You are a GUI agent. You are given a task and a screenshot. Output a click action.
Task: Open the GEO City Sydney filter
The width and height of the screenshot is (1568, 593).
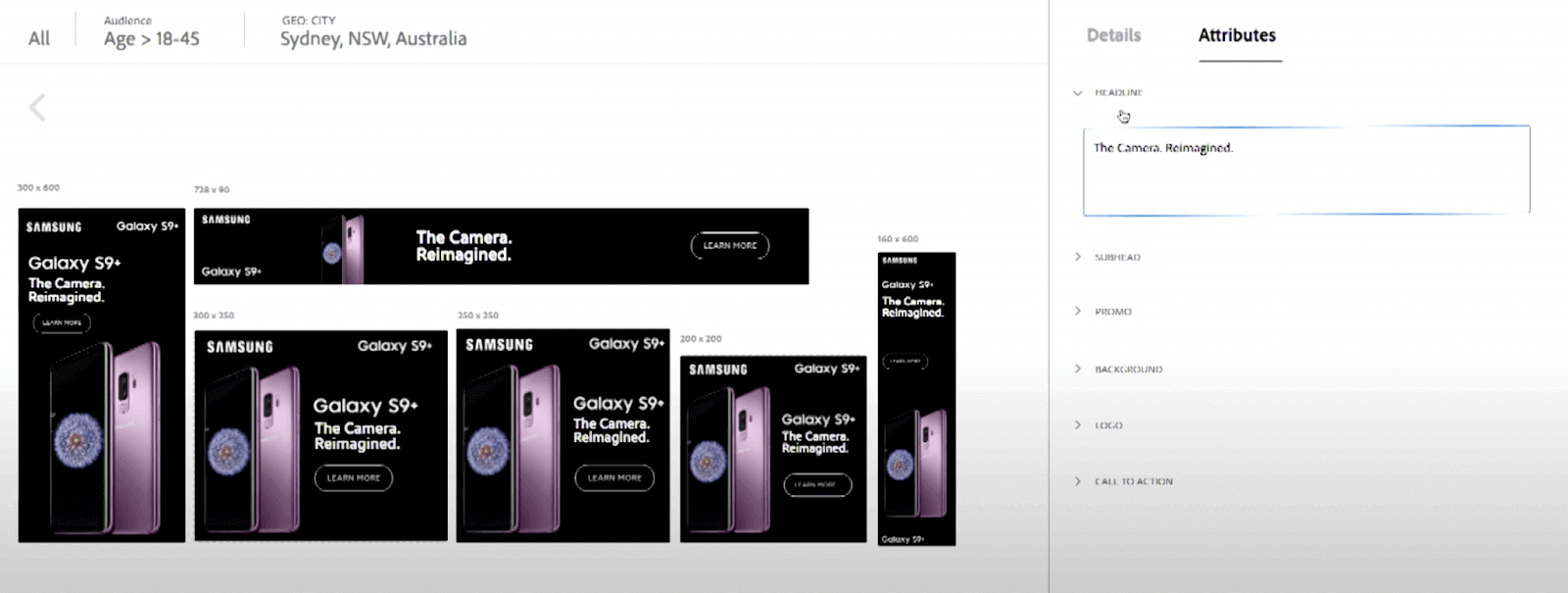[373, 32]
